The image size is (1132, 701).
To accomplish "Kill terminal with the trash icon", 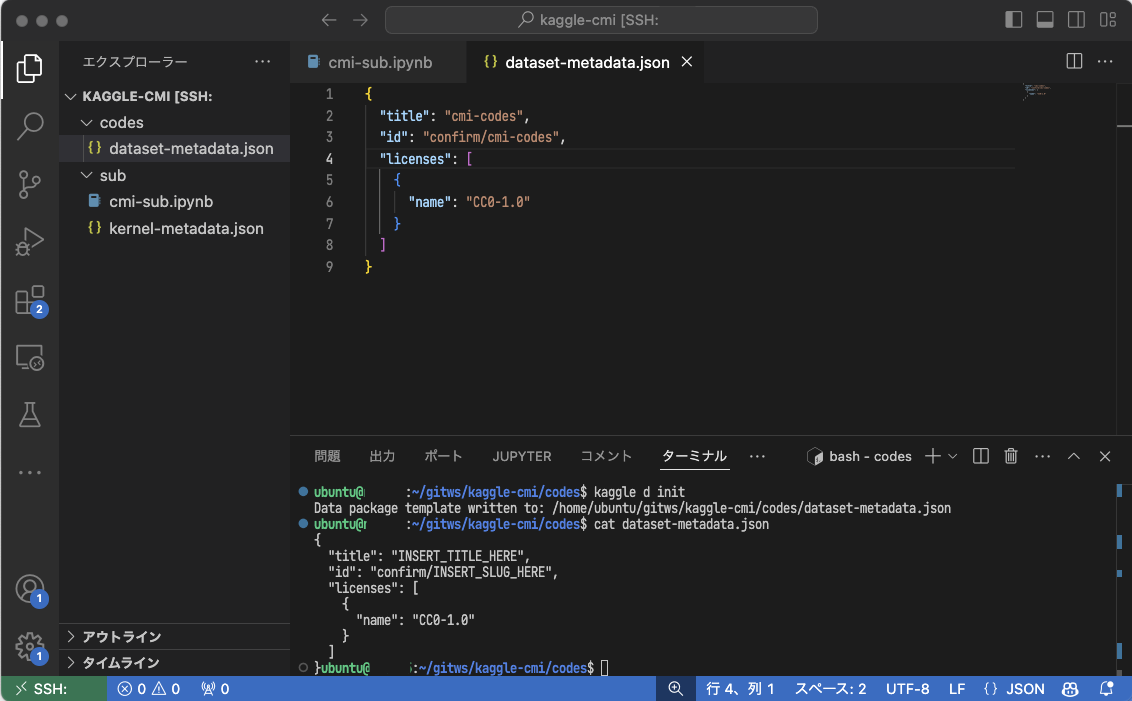I will 1011,456.
